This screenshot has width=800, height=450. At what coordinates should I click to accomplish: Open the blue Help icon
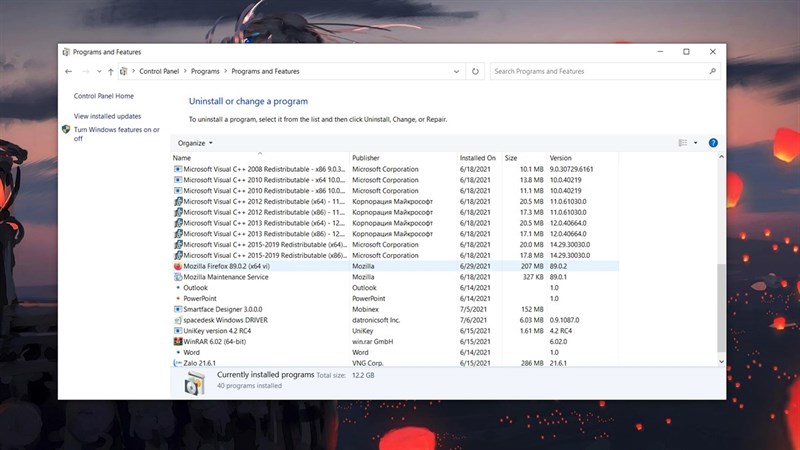pyautogui.click(x=713, y=143)
